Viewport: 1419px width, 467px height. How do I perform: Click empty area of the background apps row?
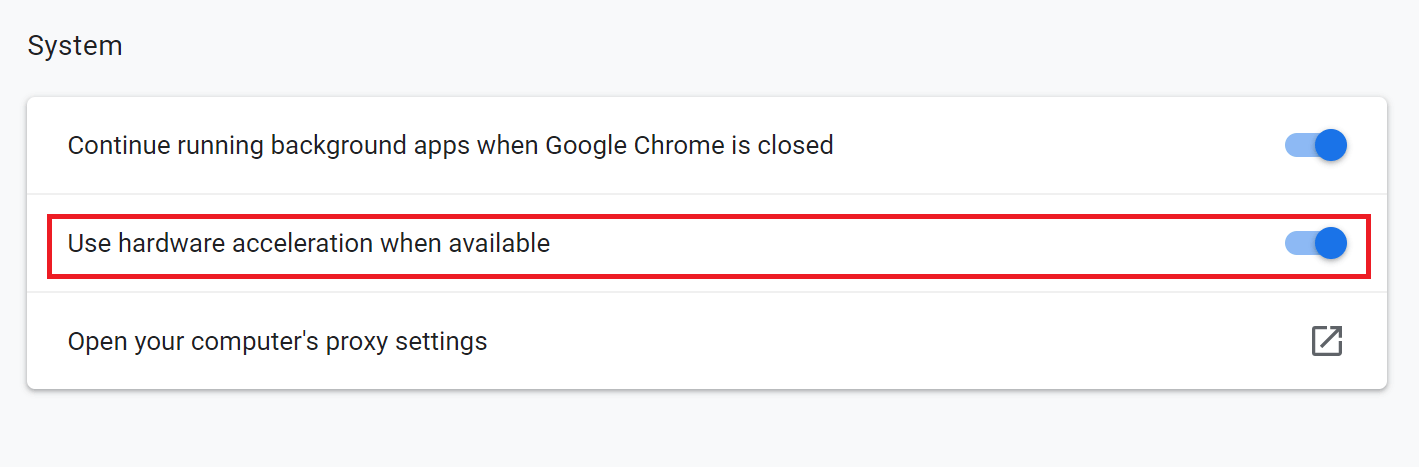pyautogui.click(x=1050, y=145)
